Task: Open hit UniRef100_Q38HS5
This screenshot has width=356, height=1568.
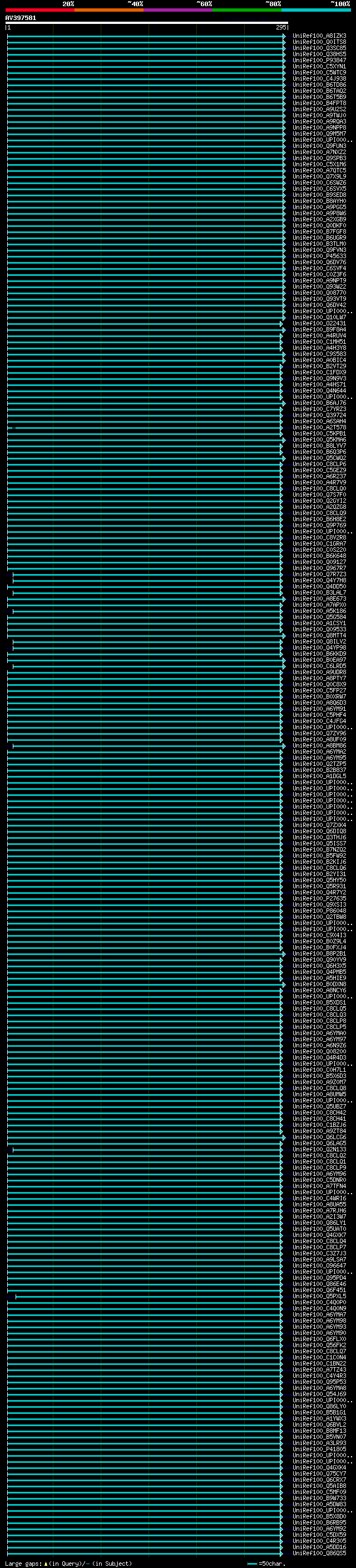Action: point(319,54)
